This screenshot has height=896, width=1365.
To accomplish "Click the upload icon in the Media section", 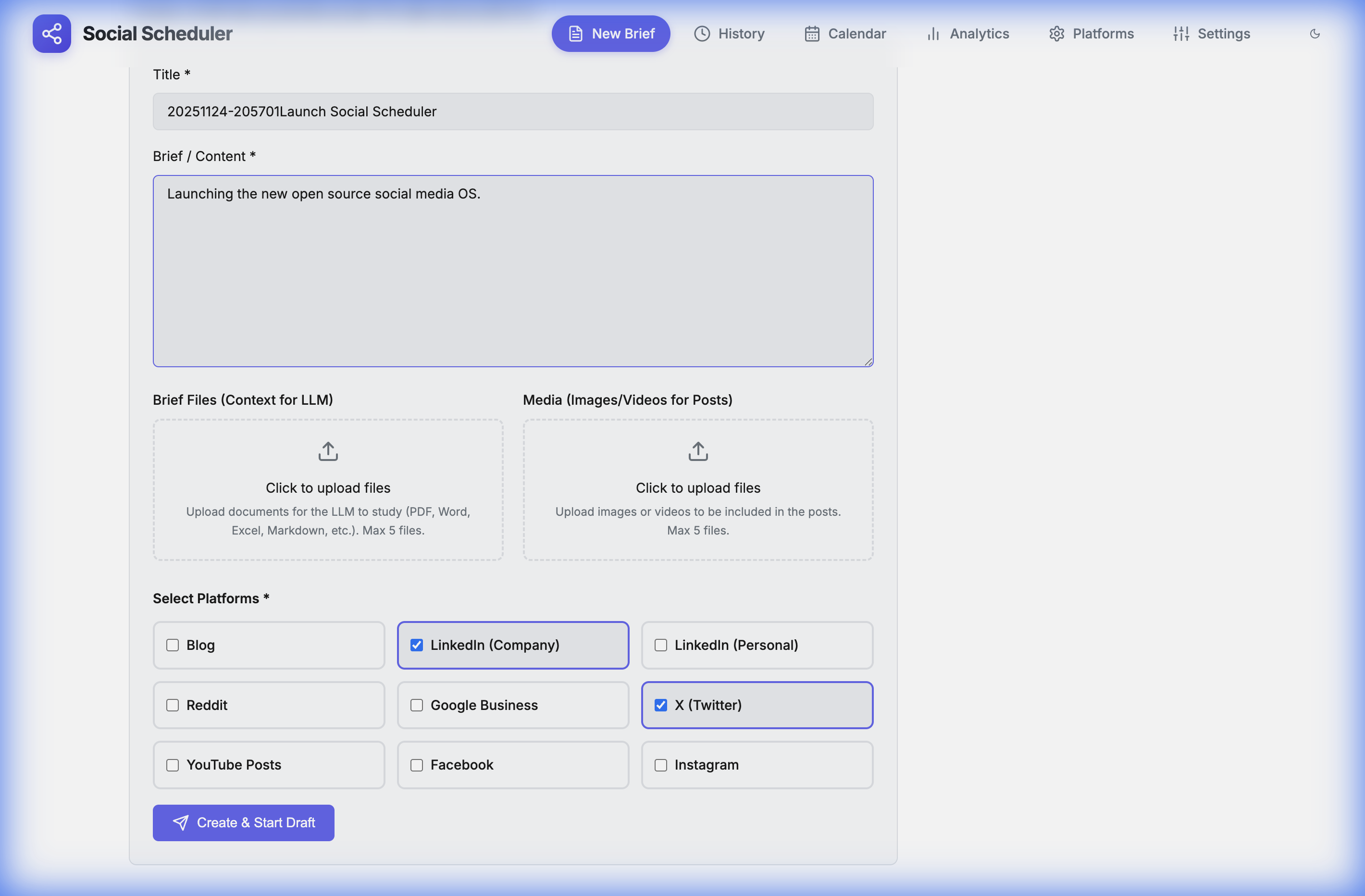I will click(x=697, y=451).
